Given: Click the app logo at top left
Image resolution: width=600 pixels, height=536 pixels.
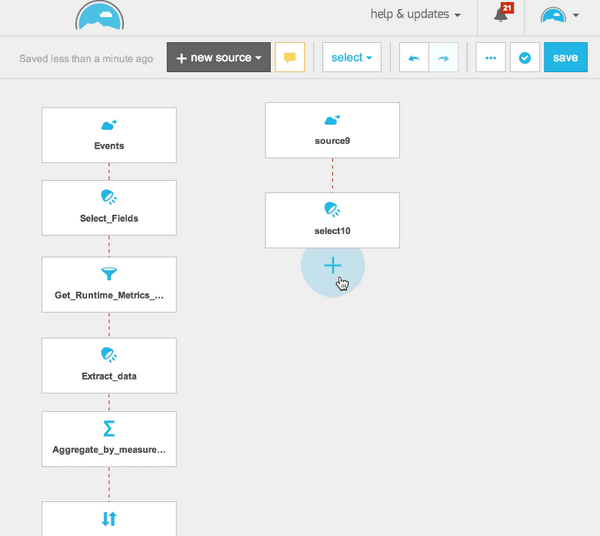Looking at the screenshot, I should 99,15.
